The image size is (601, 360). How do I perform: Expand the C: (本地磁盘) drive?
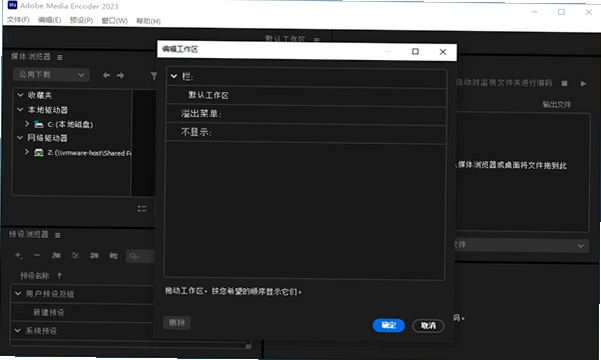(27, 124)
